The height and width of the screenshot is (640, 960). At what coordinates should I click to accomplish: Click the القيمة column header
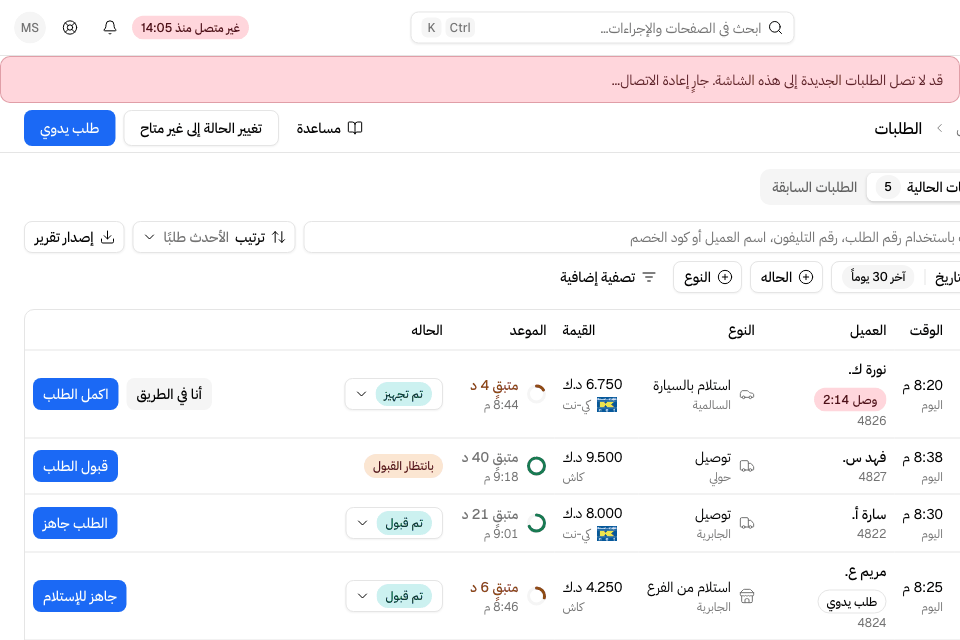coord(579,330)
